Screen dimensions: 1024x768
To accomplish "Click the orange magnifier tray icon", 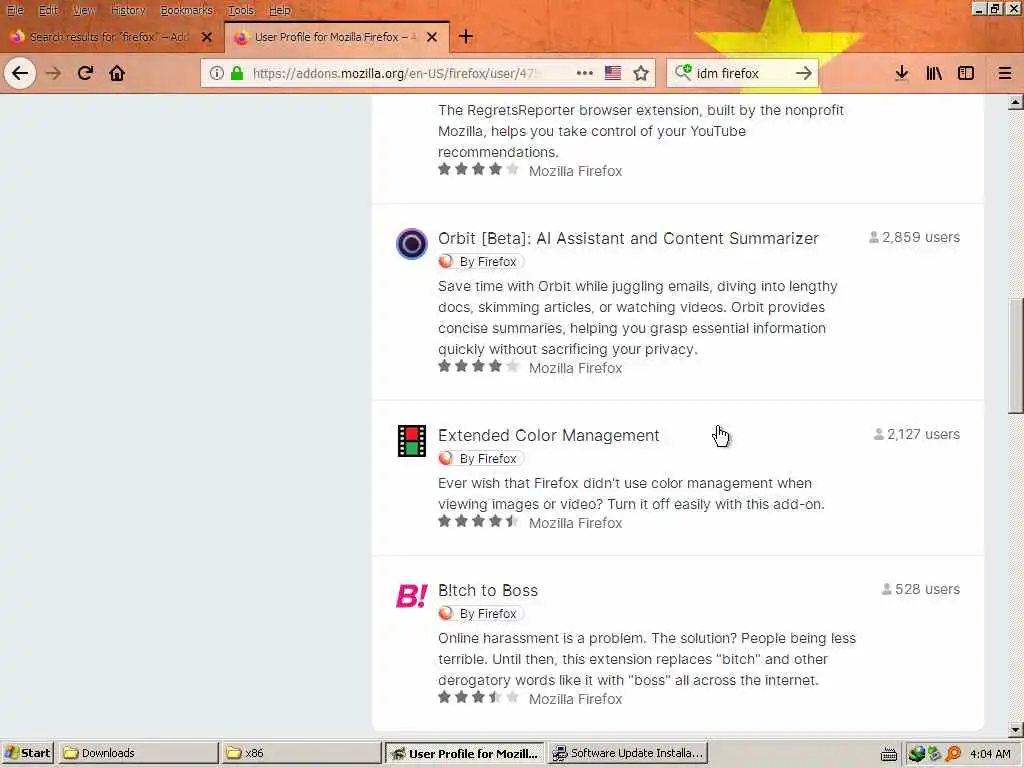I will [953, 754].
